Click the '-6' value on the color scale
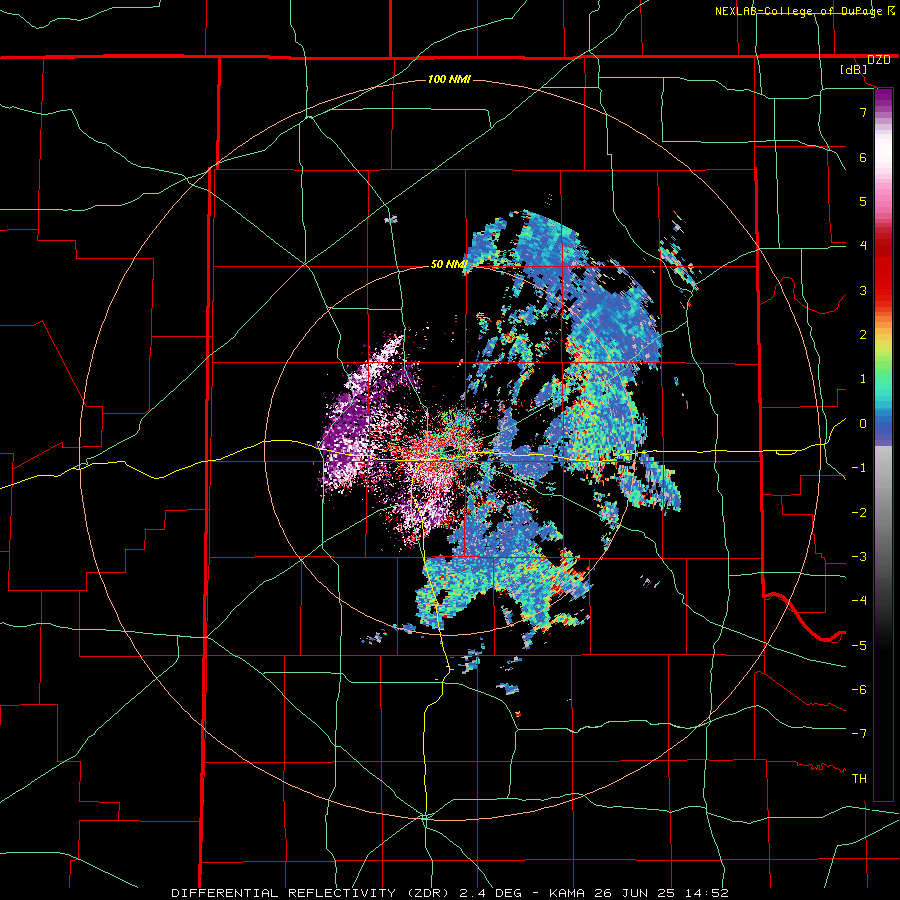 [x=859, y=690]
